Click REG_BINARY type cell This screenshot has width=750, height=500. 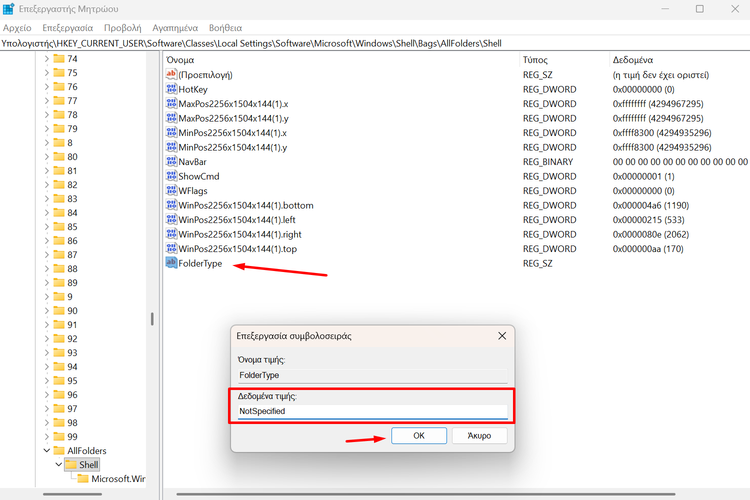[548, 162]
